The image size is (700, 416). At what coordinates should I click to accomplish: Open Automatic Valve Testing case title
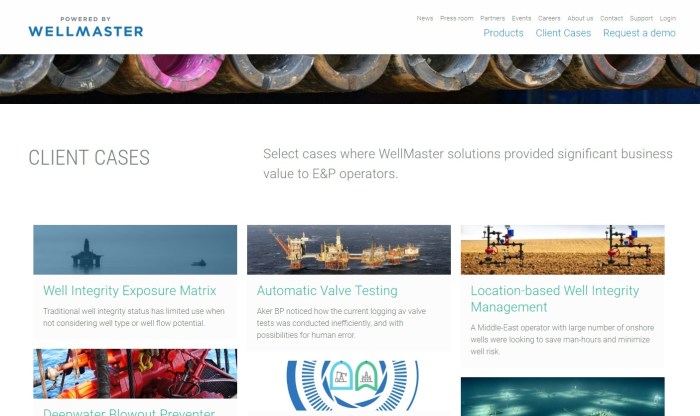click(x=327, y=291)
